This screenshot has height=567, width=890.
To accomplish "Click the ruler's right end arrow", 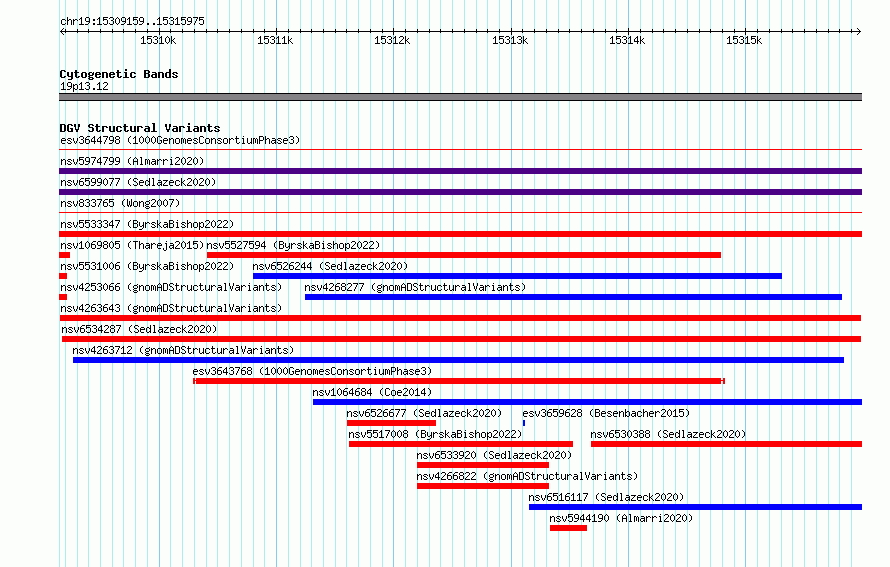I will 859,31.
